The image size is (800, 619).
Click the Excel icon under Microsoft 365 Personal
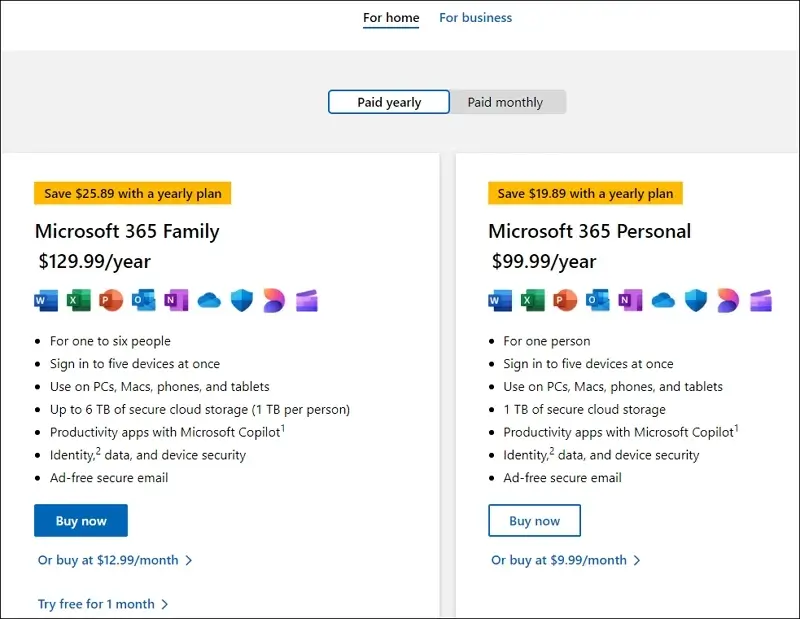(533, 300)
